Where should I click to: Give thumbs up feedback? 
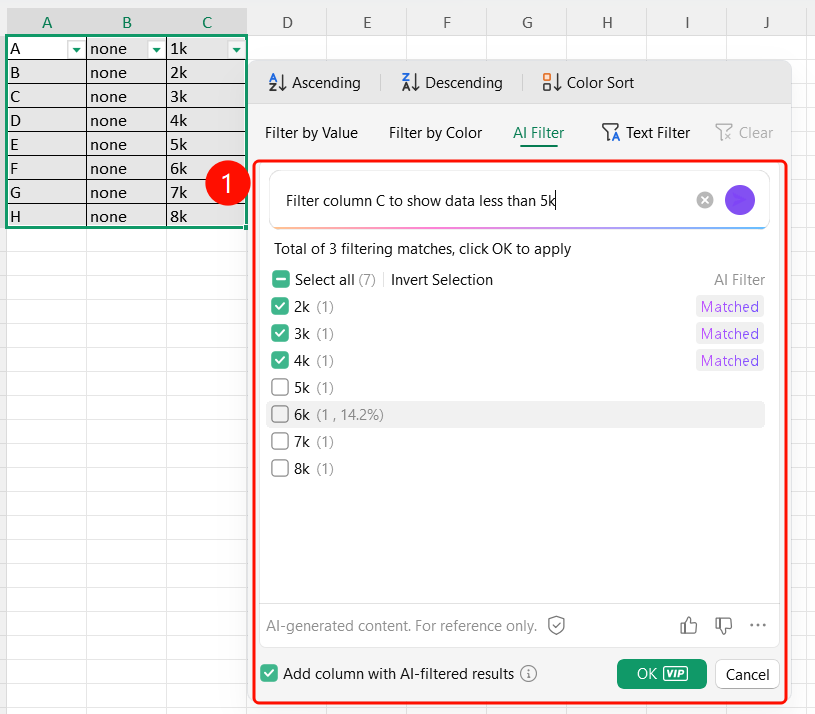coord(689,625)
